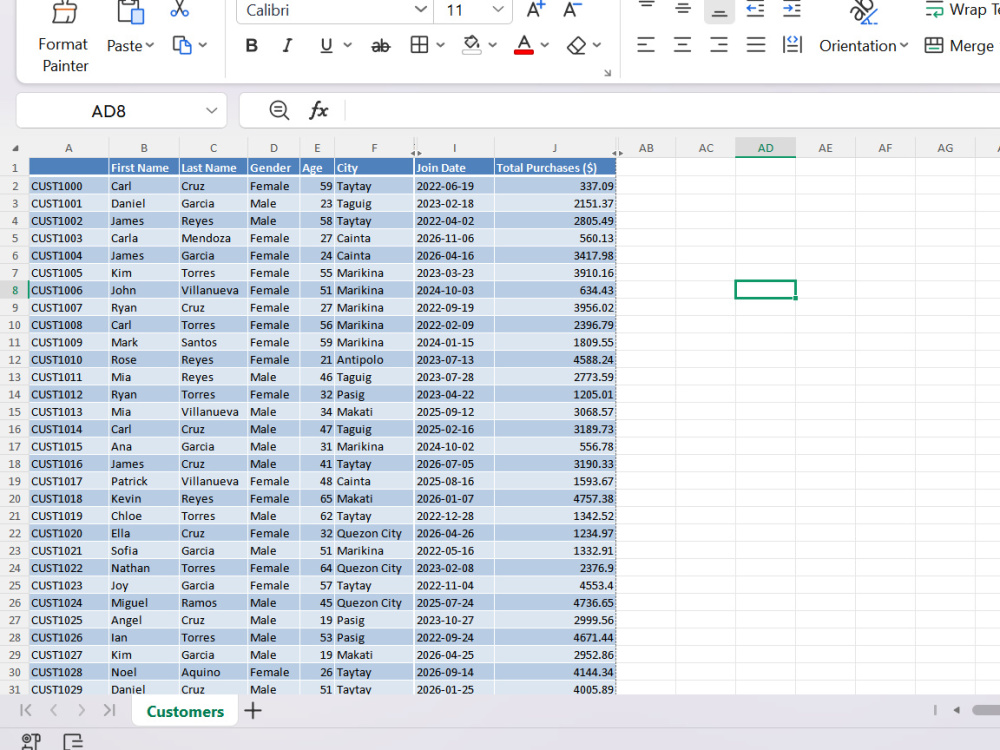Go to last sheet arrow
1000x750 pixels.
(109, 710)
